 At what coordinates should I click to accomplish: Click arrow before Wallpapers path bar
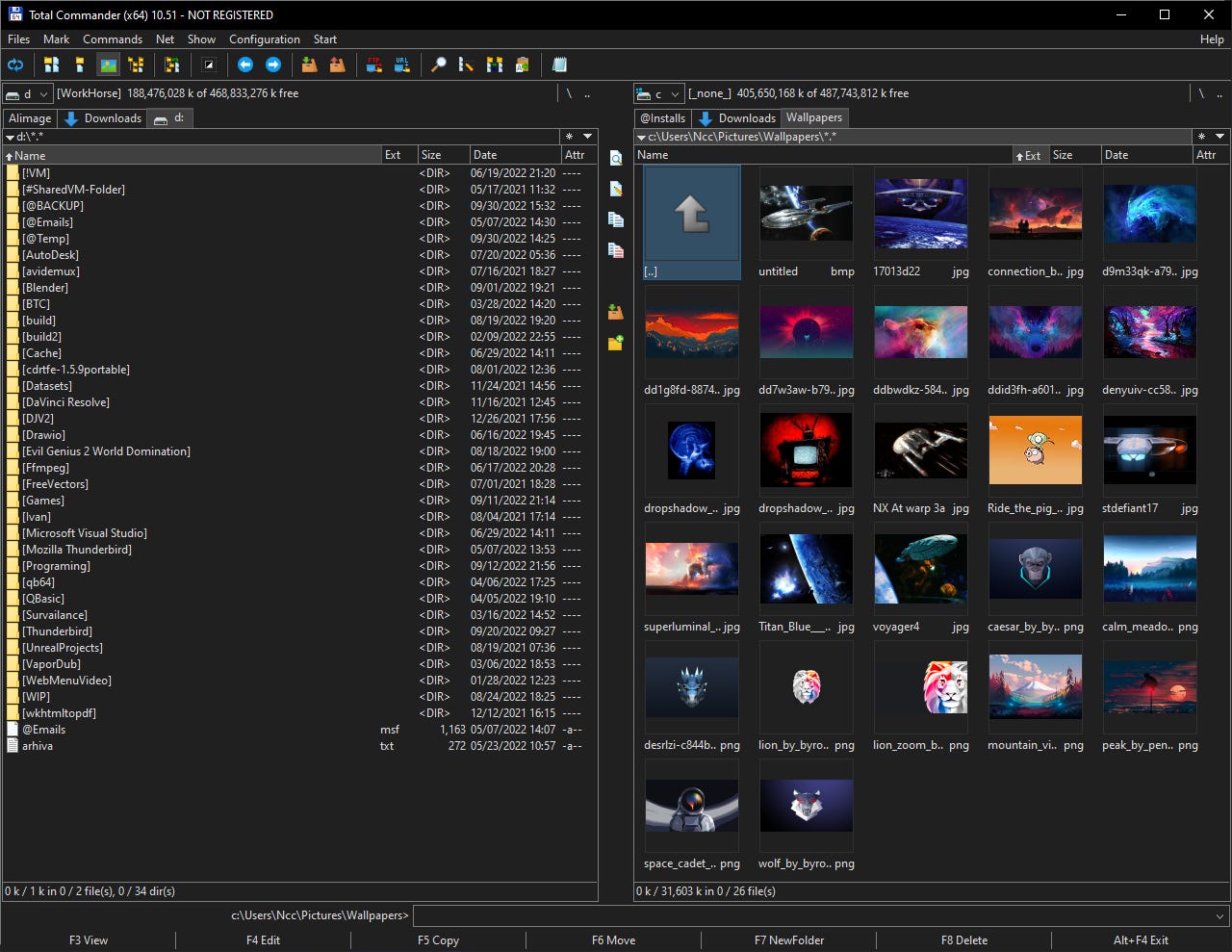coord(641,137)
